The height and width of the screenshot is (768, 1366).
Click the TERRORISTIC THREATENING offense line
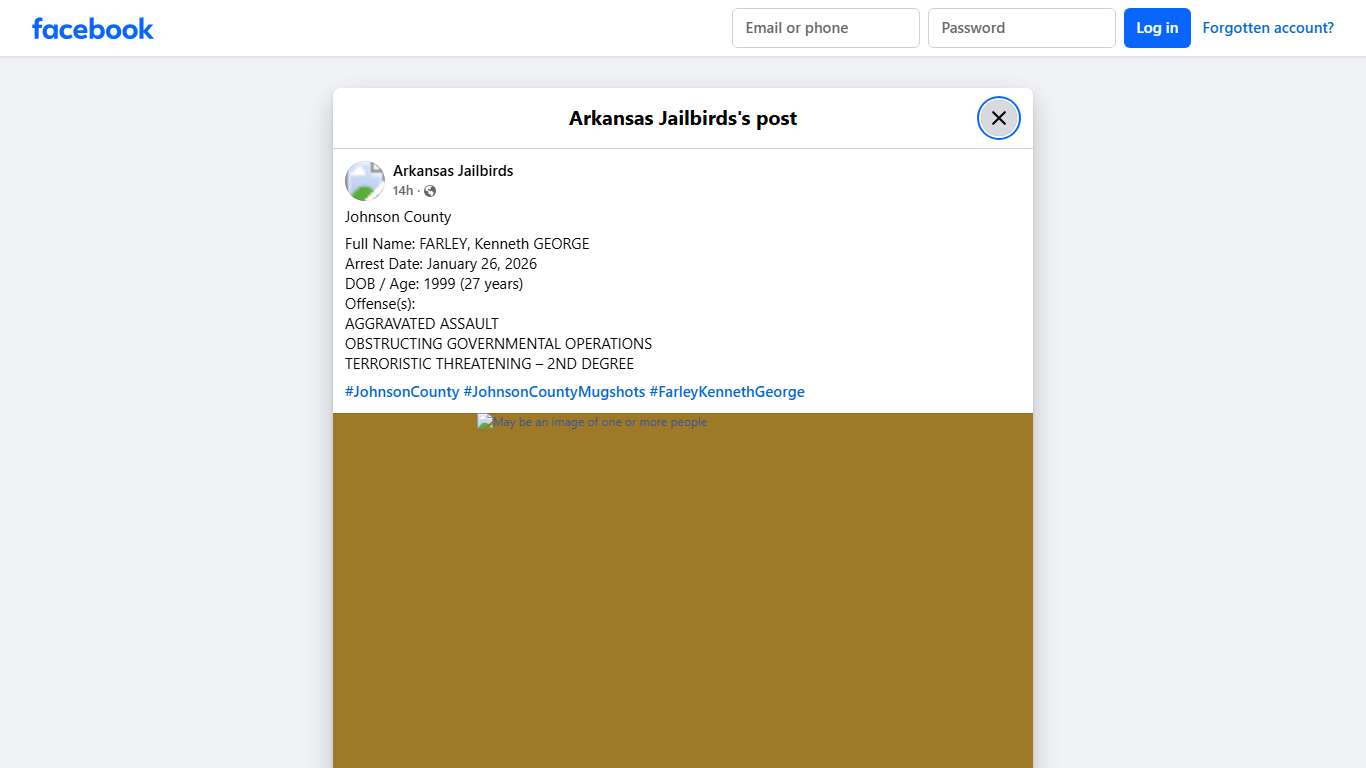[x=489, y=364]
